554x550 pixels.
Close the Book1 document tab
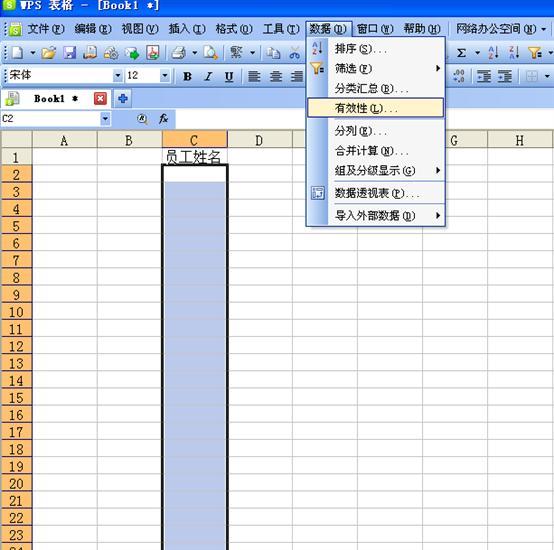click(100, 99)
